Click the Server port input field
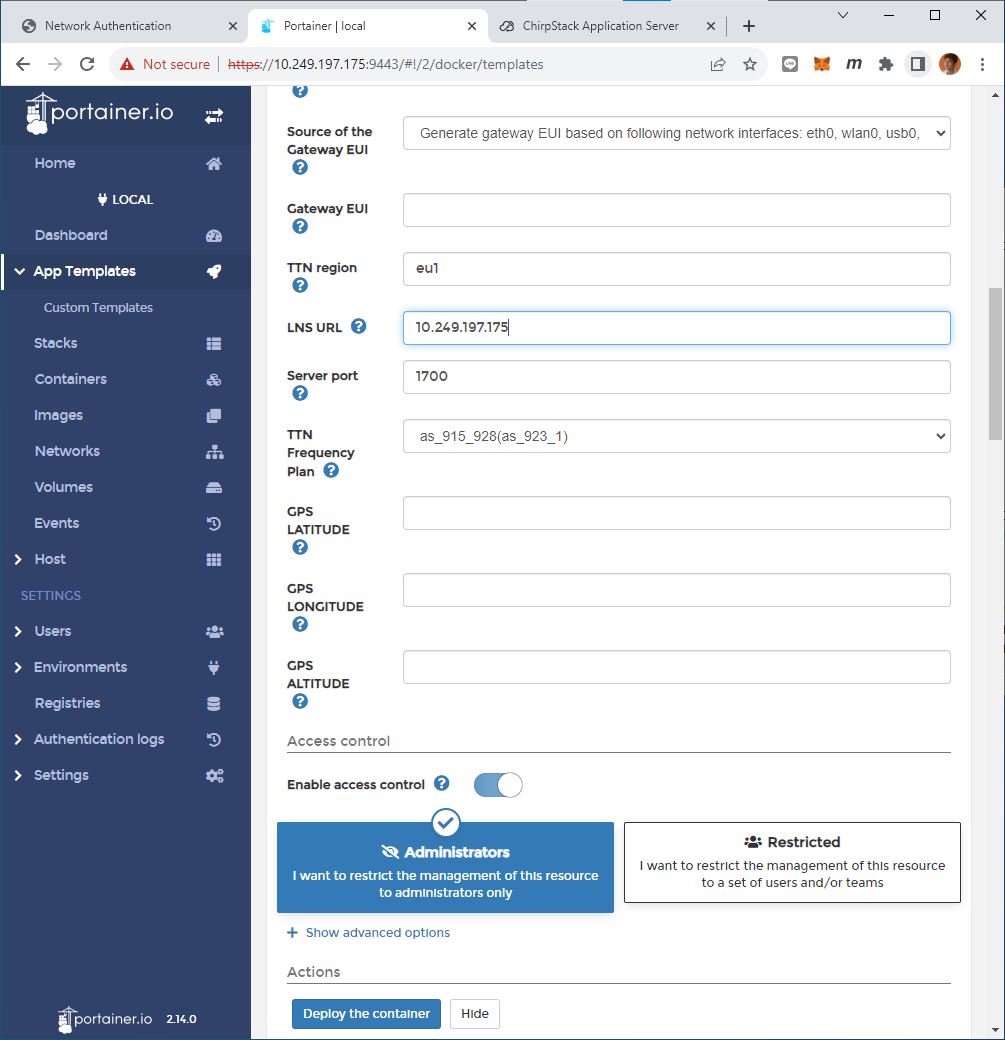The width and height of the screenshot is (1005, 1040). click(677, 377)
